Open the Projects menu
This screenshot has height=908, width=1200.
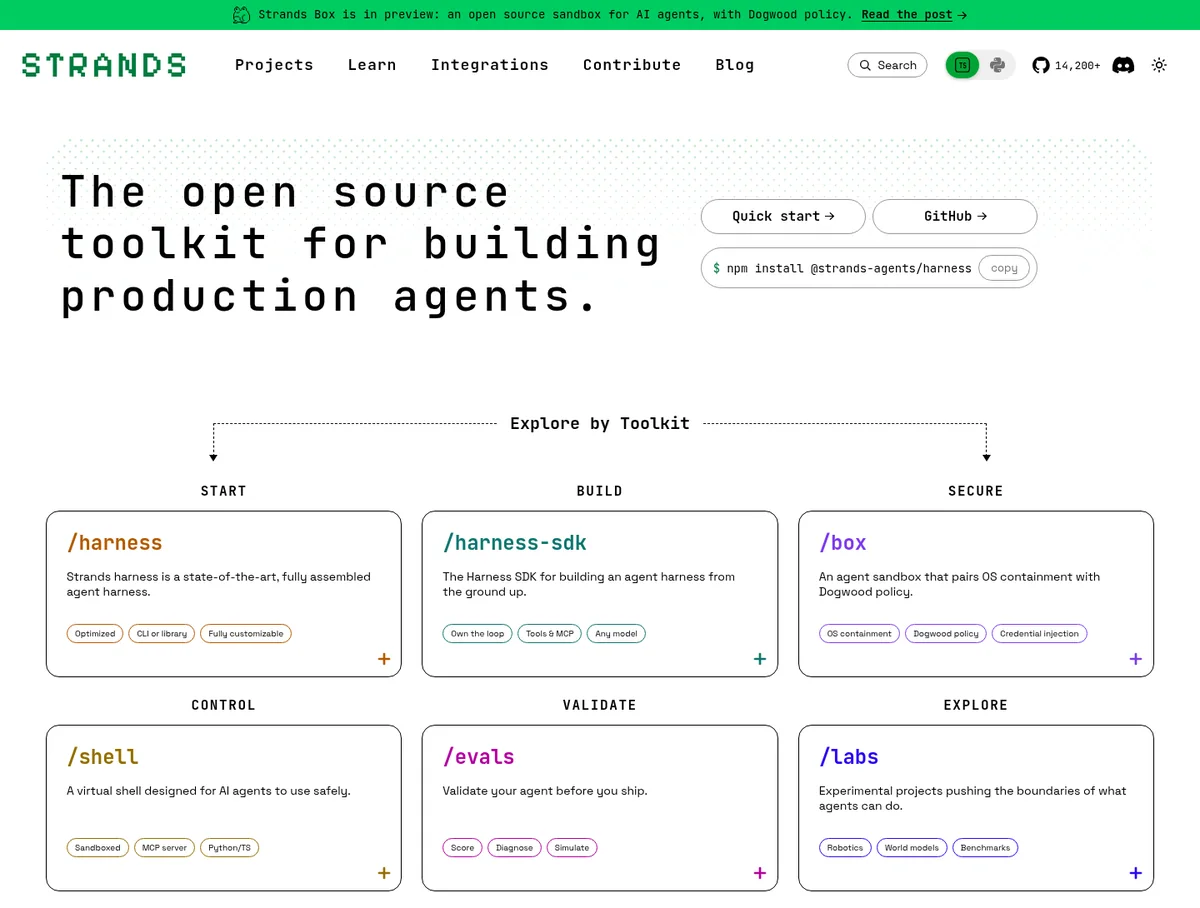(x=274, y=65)
